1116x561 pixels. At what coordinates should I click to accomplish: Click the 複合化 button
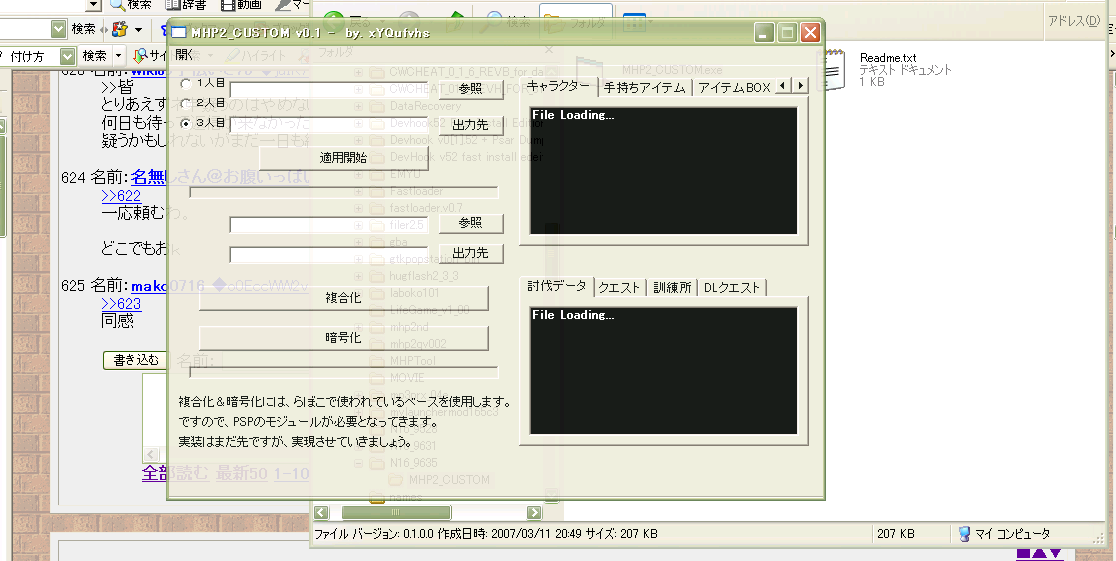coord(343,298)
